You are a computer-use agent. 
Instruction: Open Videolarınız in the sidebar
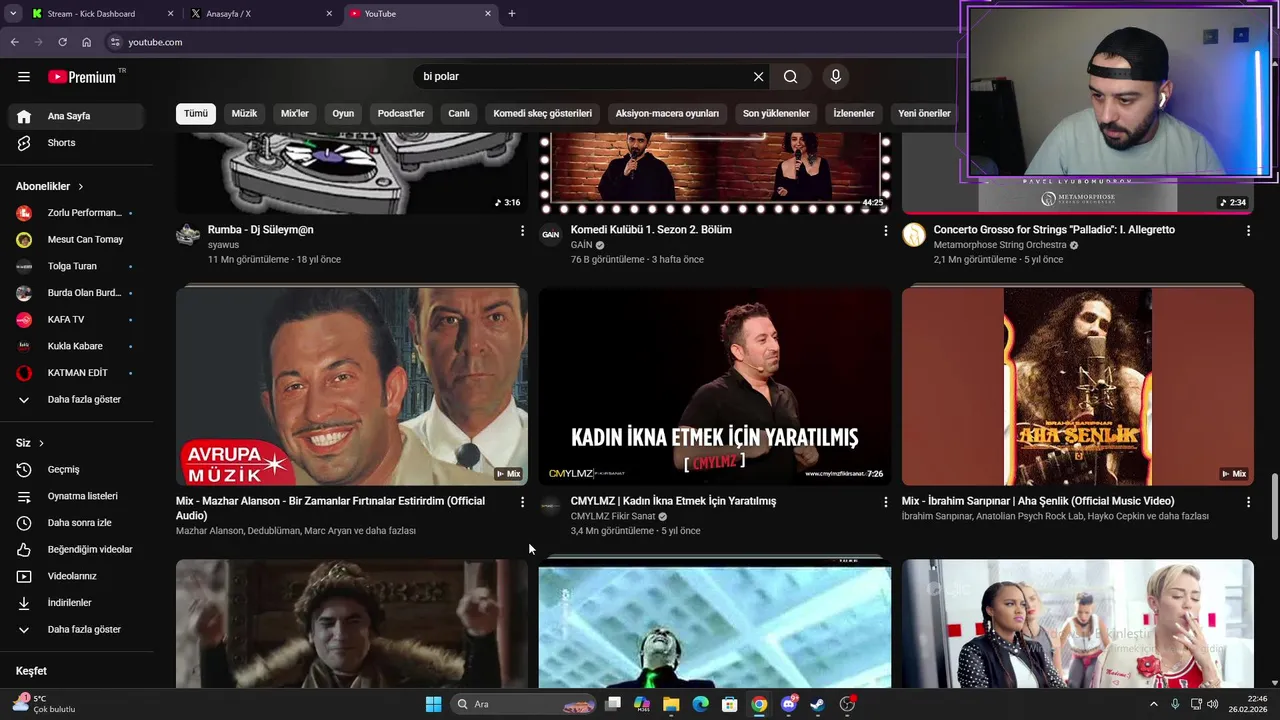pyautogui.click(x=76, y=576)
